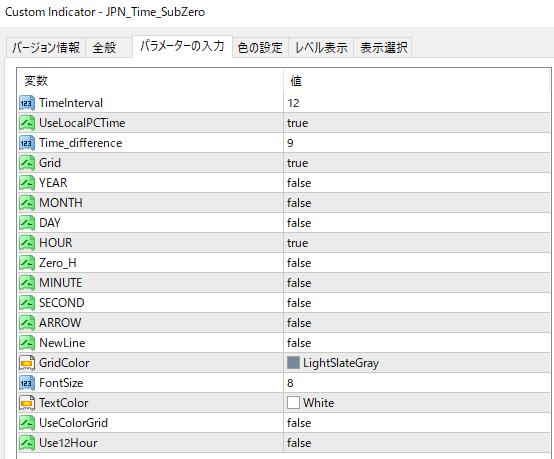Click the color-type icon beside GridColor

coord(27,363)
